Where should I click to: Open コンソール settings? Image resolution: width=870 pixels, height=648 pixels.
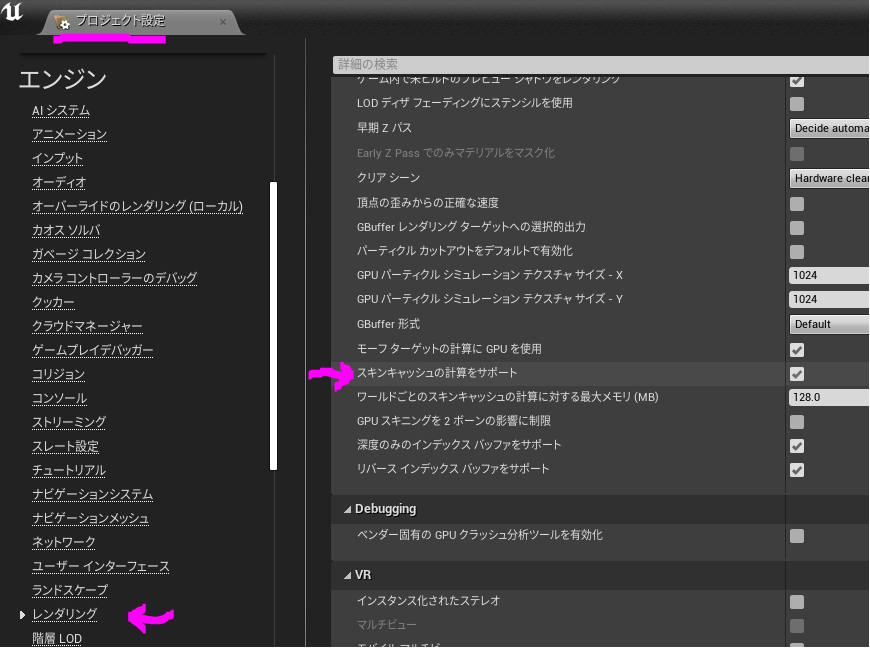[59, 398]
